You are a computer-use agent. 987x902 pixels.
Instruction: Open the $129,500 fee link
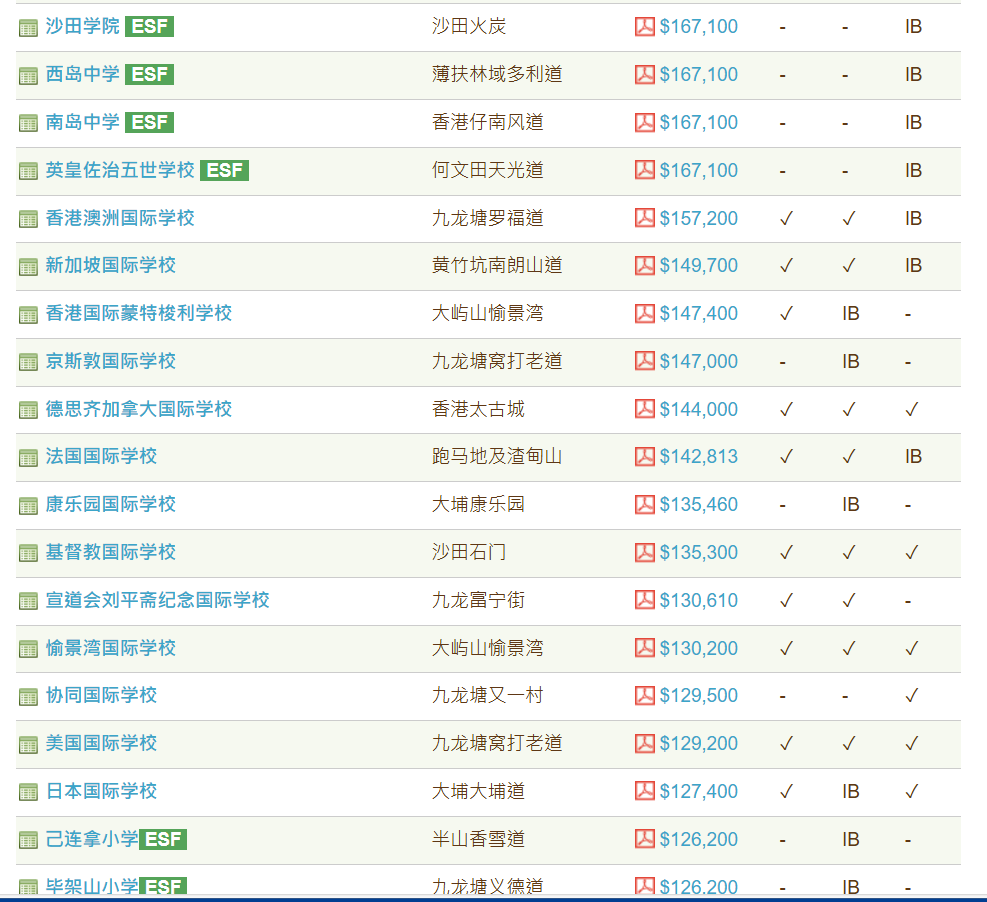[699, 696]
